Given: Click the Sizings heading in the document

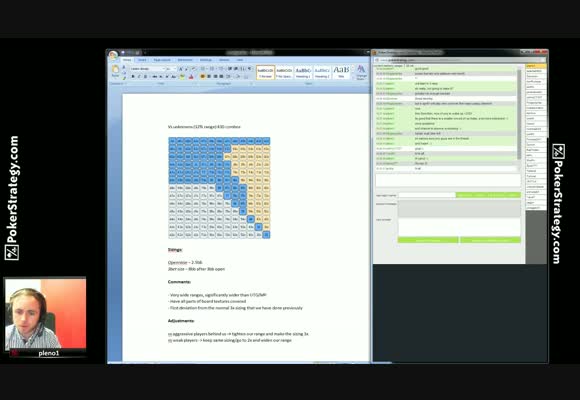Looking at the screenshot, I should click(175, 250).
